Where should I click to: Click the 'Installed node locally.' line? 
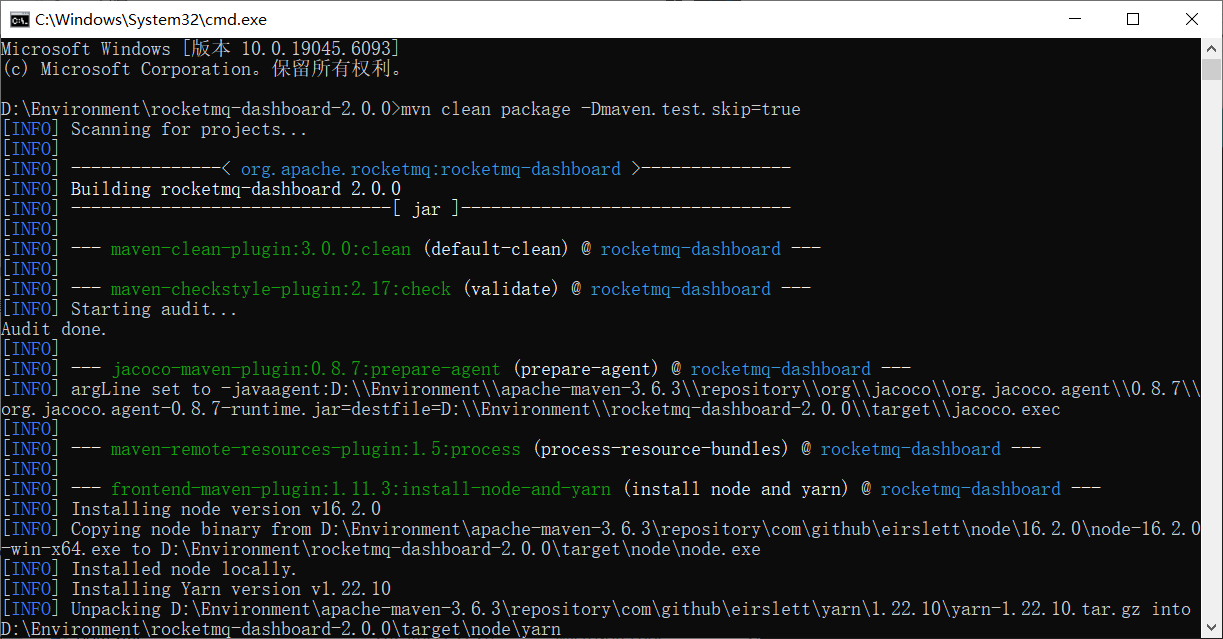(184, 569)
